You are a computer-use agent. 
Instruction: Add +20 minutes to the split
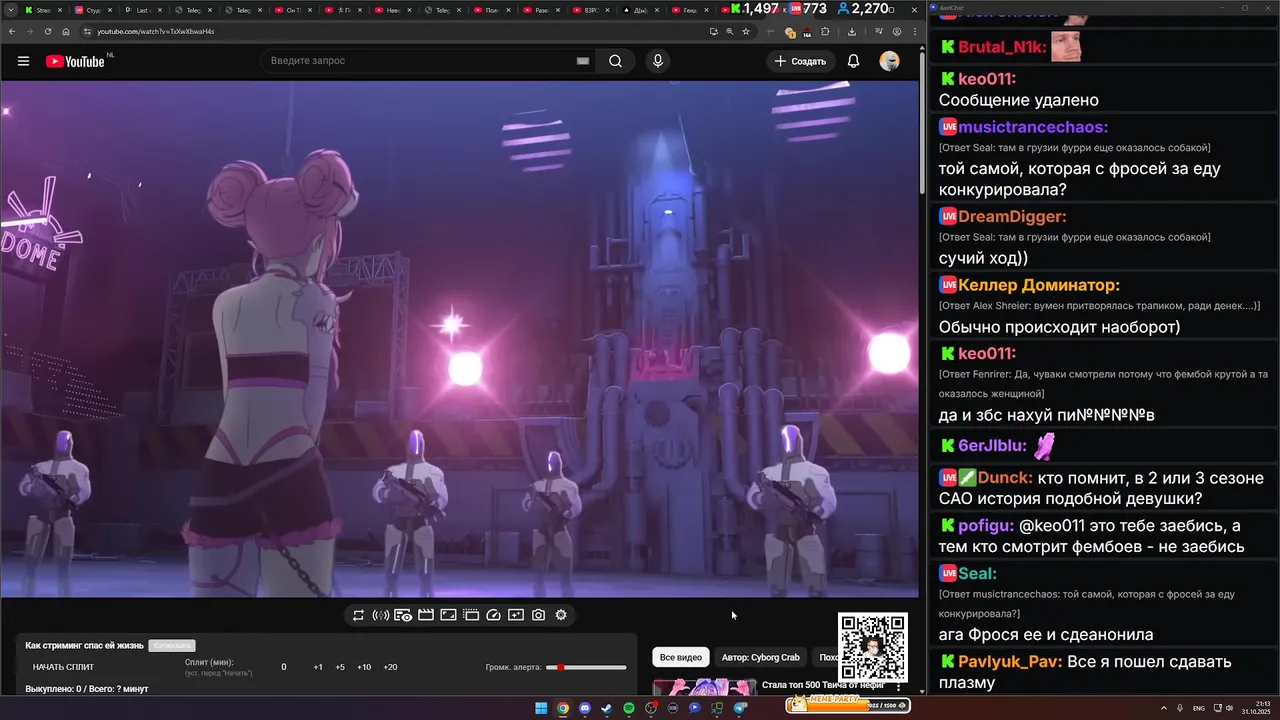pos(390,667)
